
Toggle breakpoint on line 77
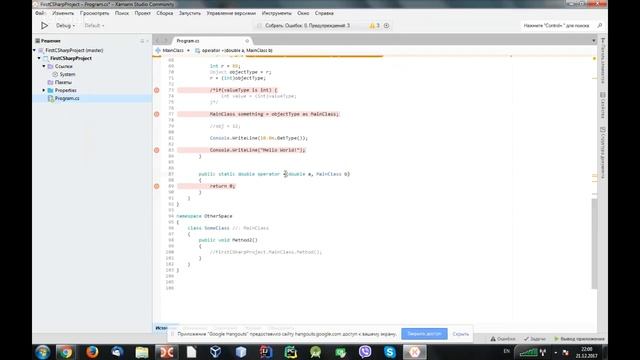pyautogui.click(x=157, y=114)
